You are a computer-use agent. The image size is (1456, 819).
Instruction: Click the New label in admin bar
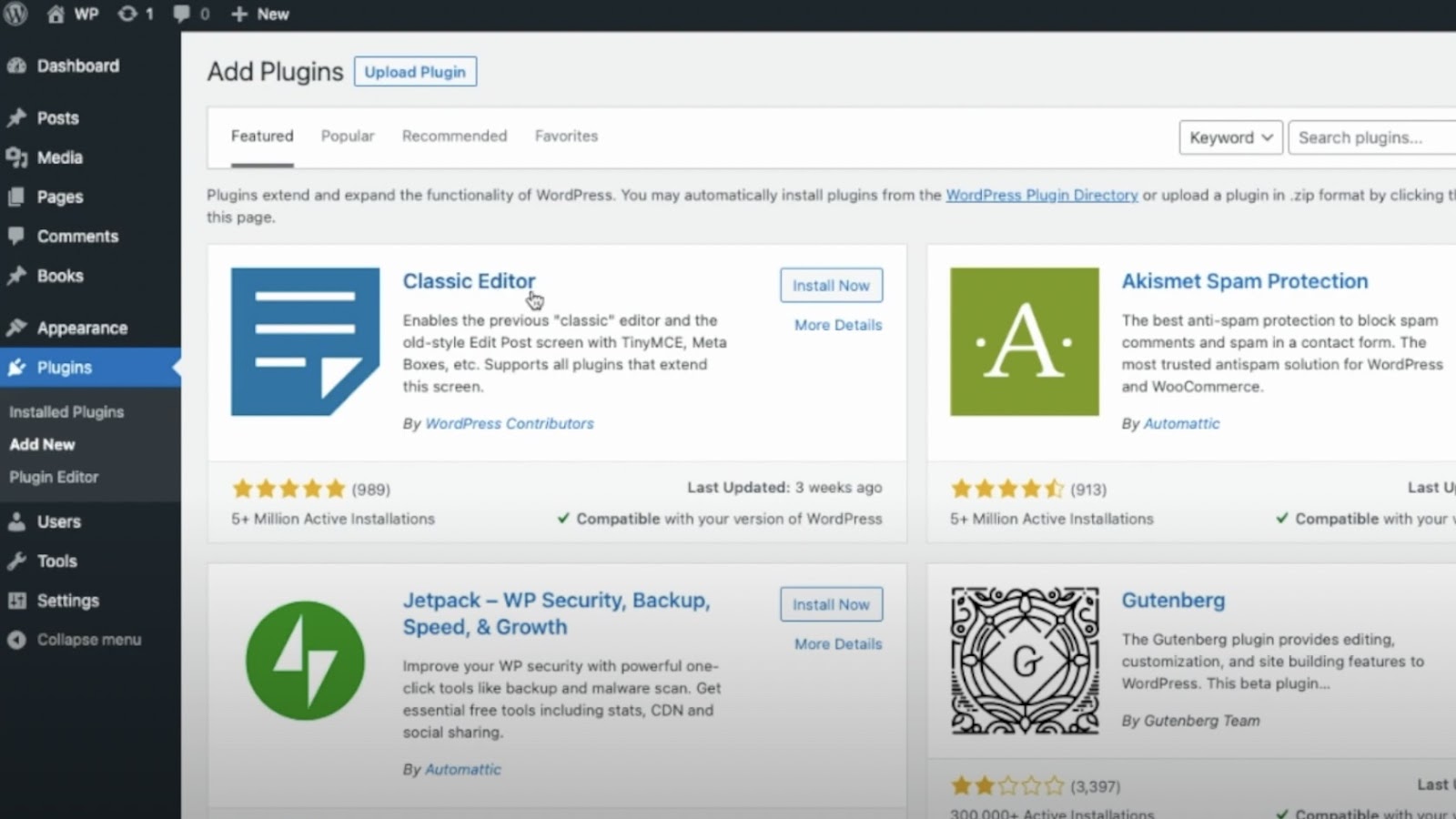click(273, 14)
